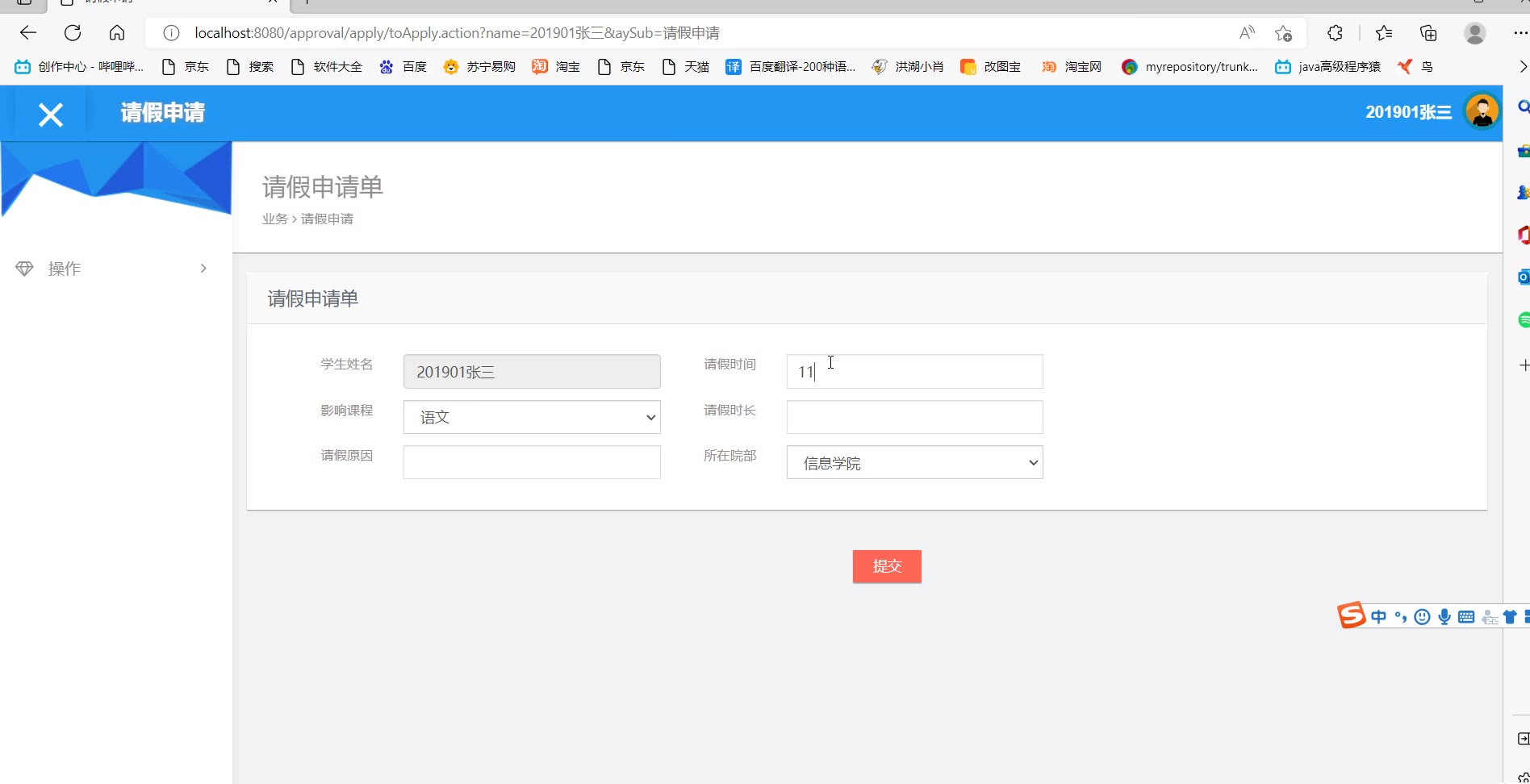Reload the page with refresh icon
The image size is (1530, 784).
pos(73,33)
